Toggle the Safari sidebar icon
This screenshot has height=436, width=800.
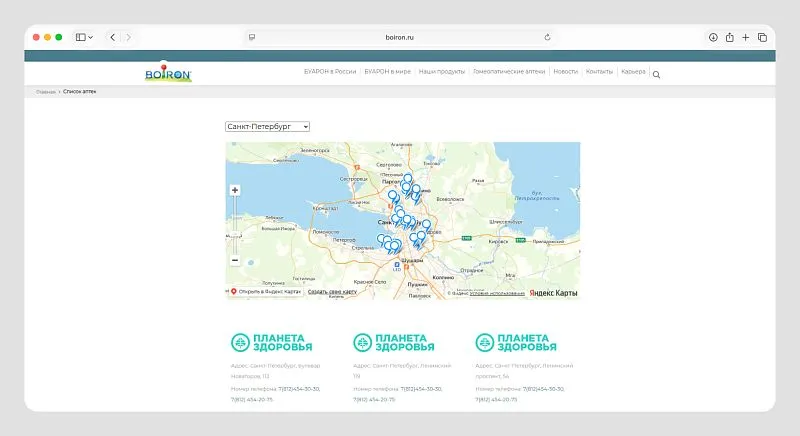pos(81,37)
